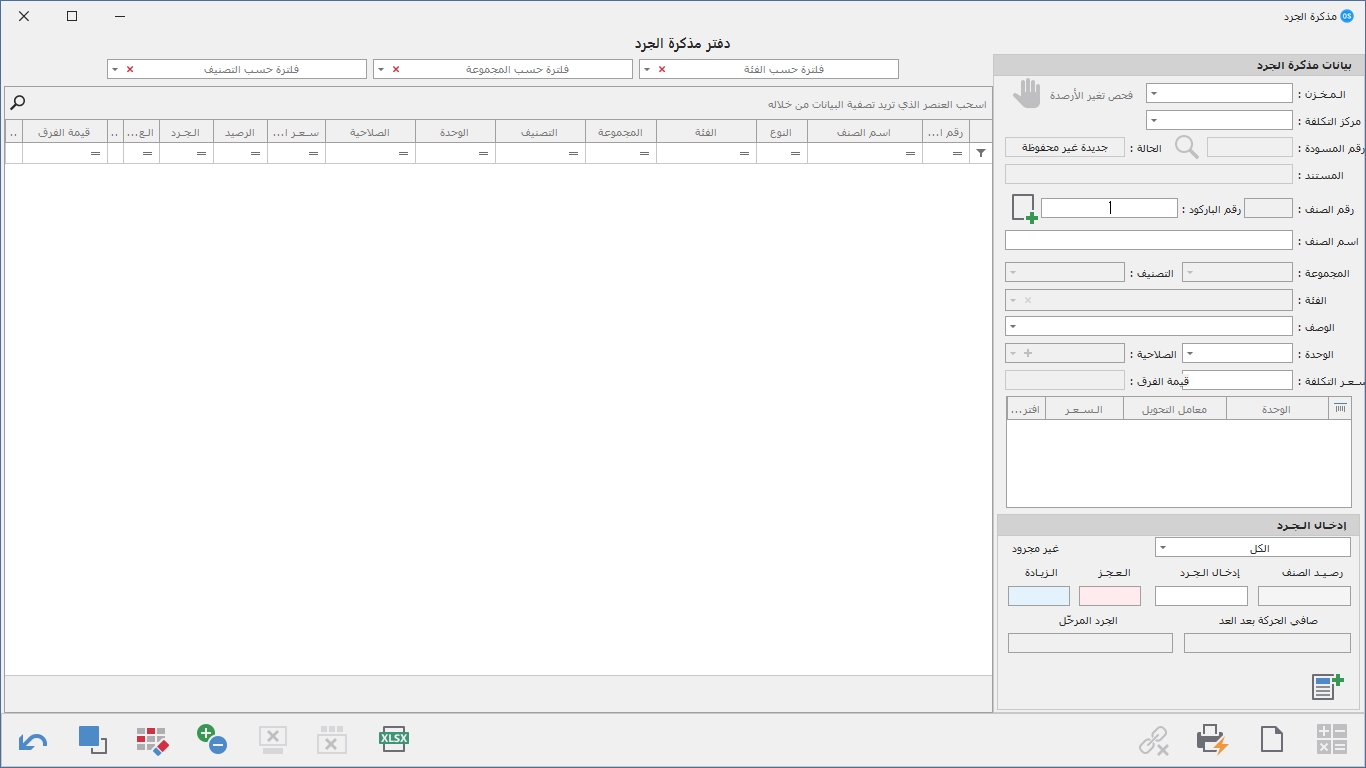
Task: Click the pink العجز field
Action: coord(1110,596)
